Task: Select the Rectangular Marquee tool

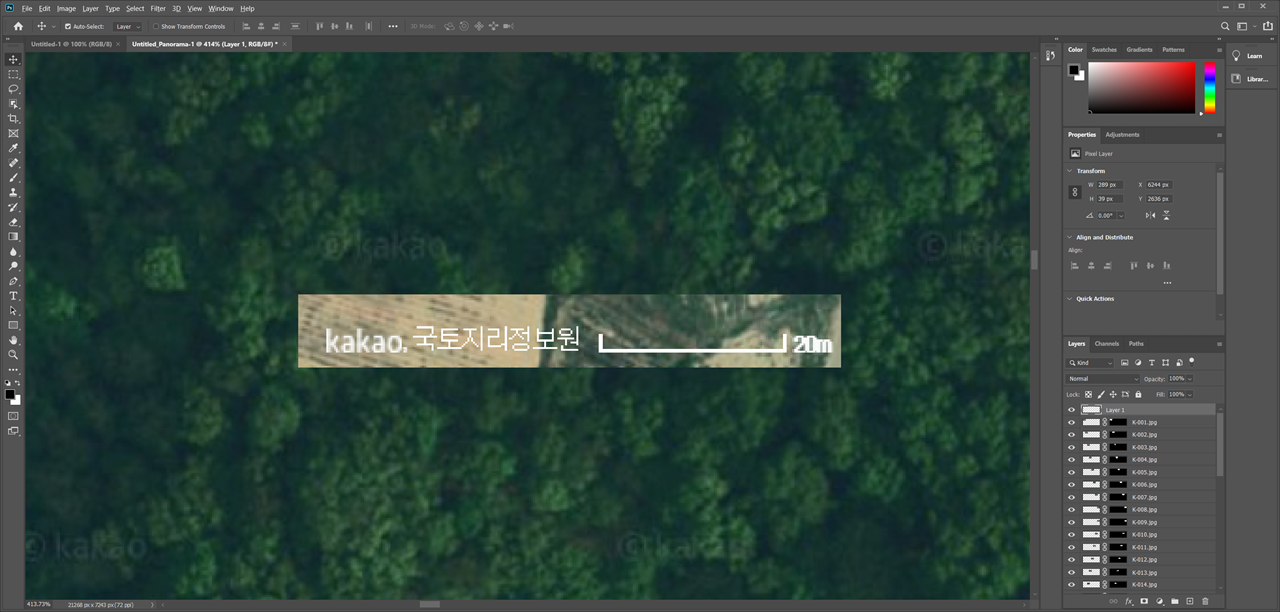Action: (13, 74)
